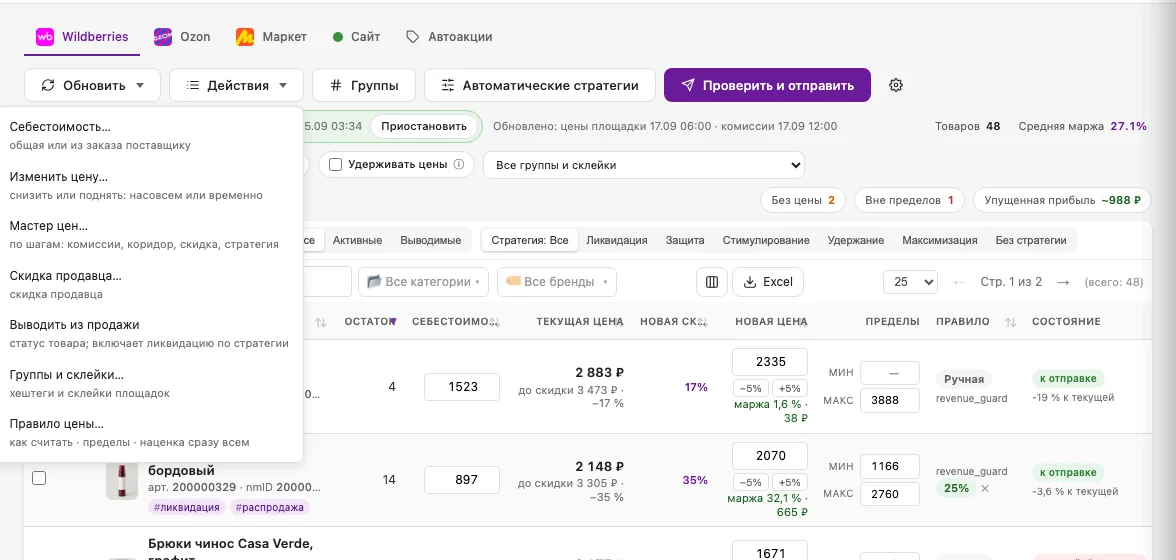This screenshot has width=1176, height=560.
Task: Filter strategy by Стимулирование
Action: 766,241
